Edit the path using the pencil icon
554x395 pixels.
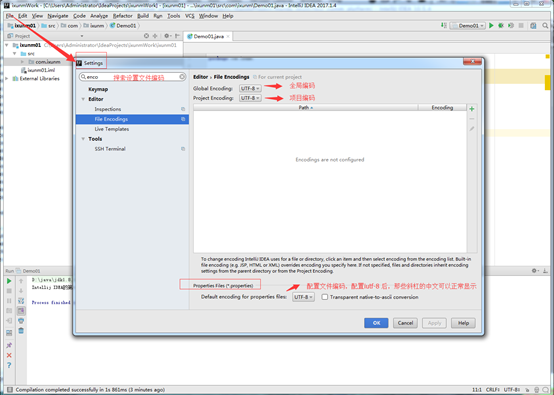click(x=472, y=129)
